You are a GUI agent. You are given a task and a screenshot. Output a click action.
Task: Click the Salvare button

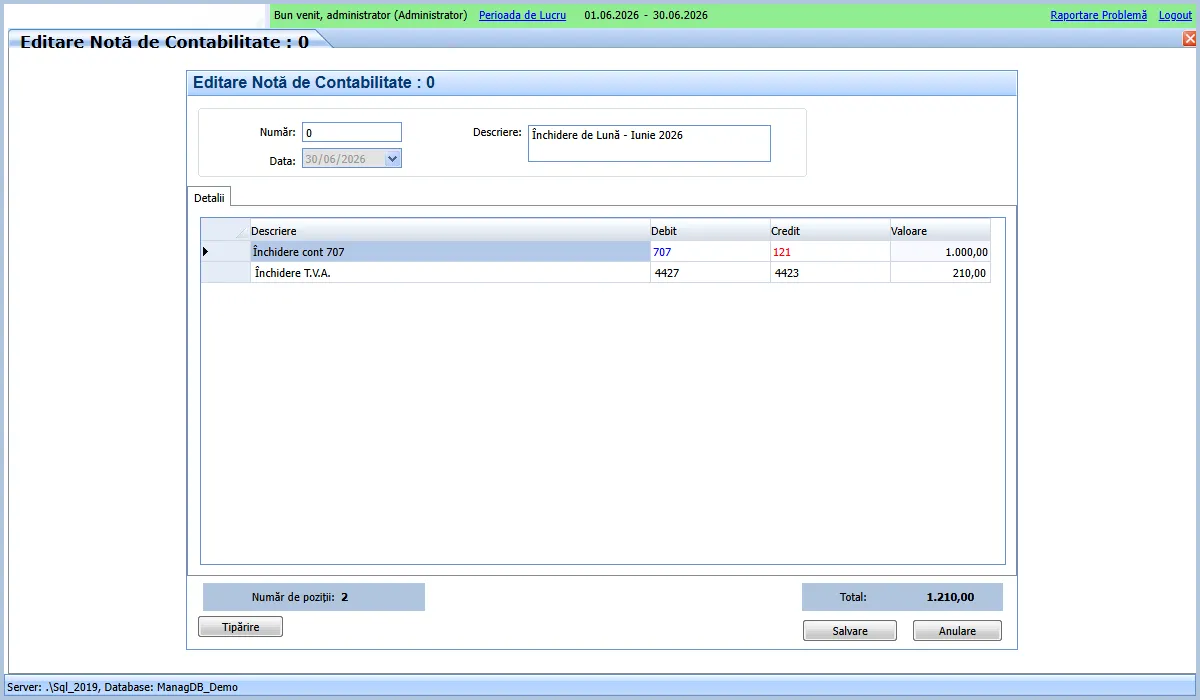pyautogui.click(x=850, y=631)
